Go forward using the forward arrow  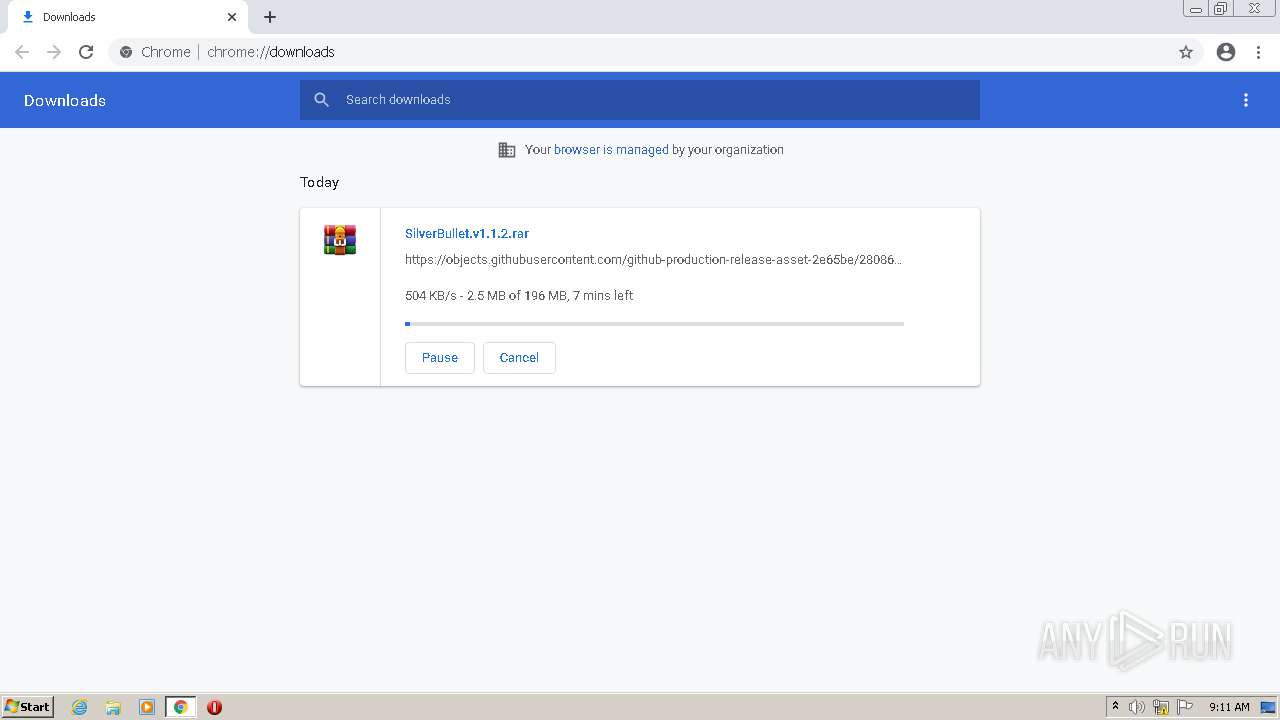[x=54, y=52]
